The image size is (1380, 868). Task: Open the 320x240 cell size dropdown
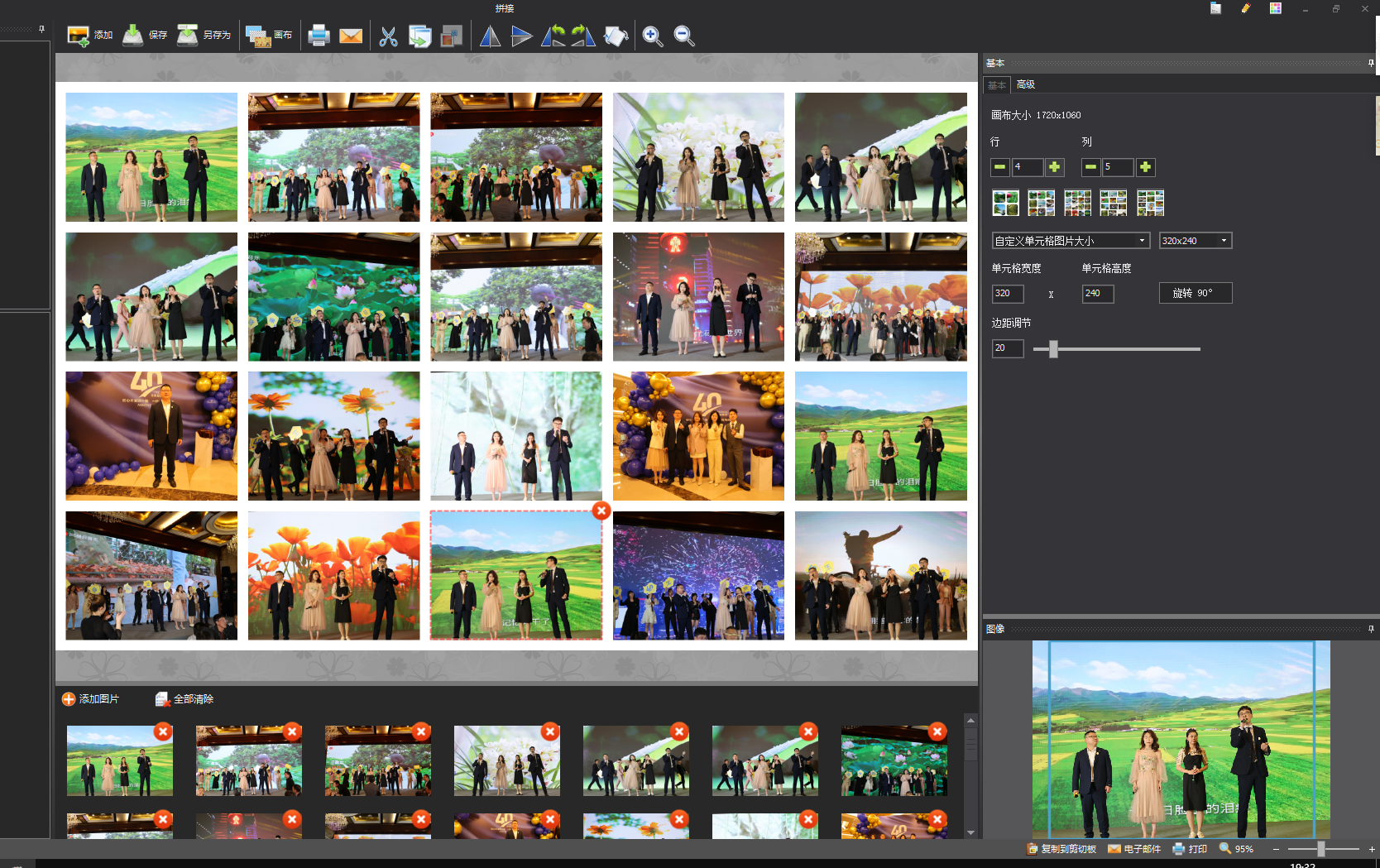tap(1196, 241)
